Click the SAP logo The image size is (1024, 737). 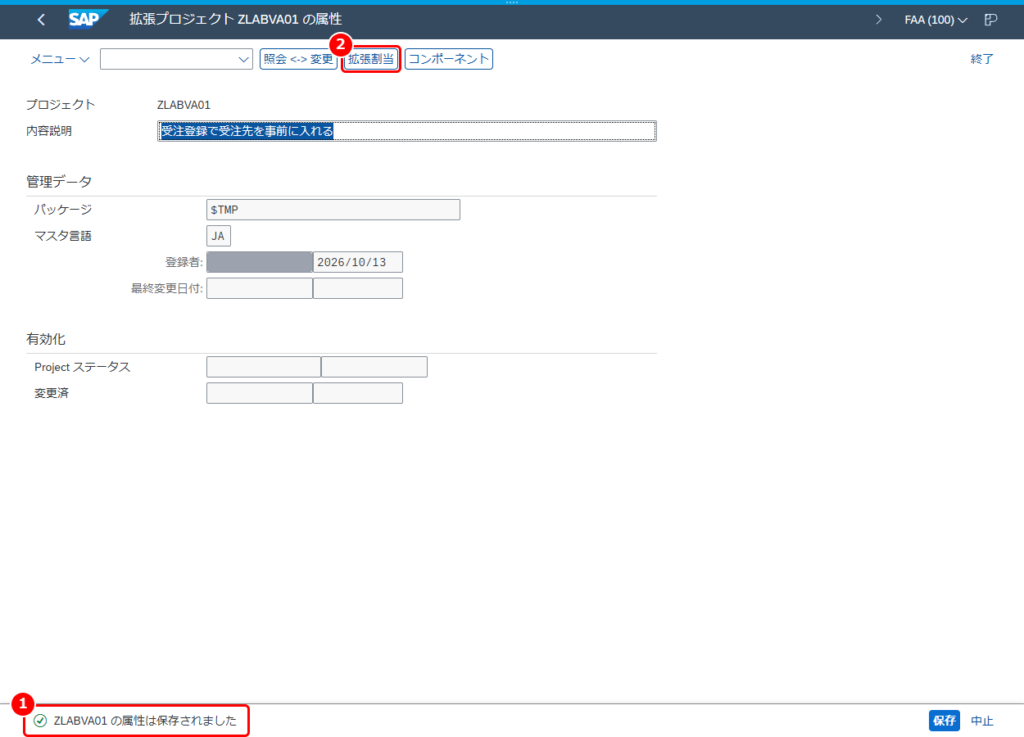click(x=88, y=20)
